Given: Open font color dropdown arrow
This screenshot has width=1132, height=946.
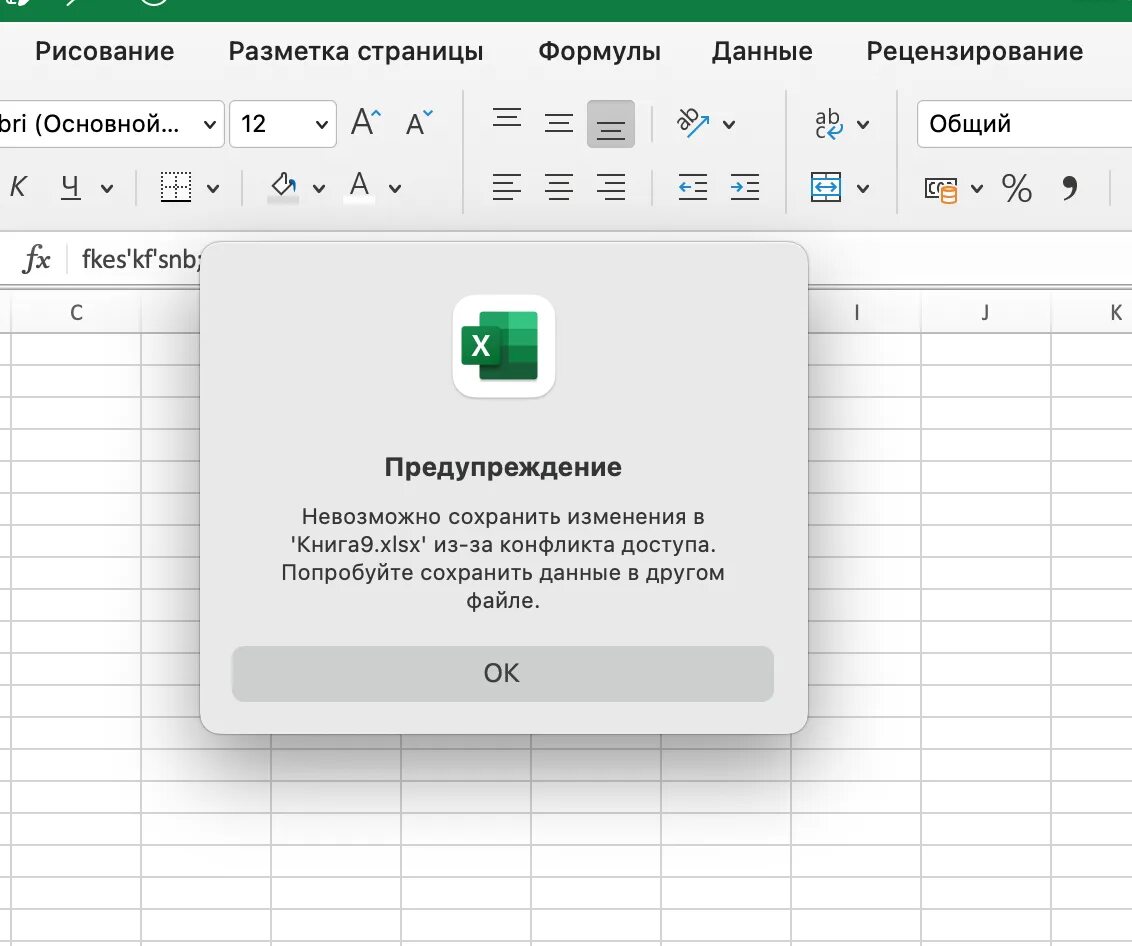Looking at the screenshot, I should 395,188.
